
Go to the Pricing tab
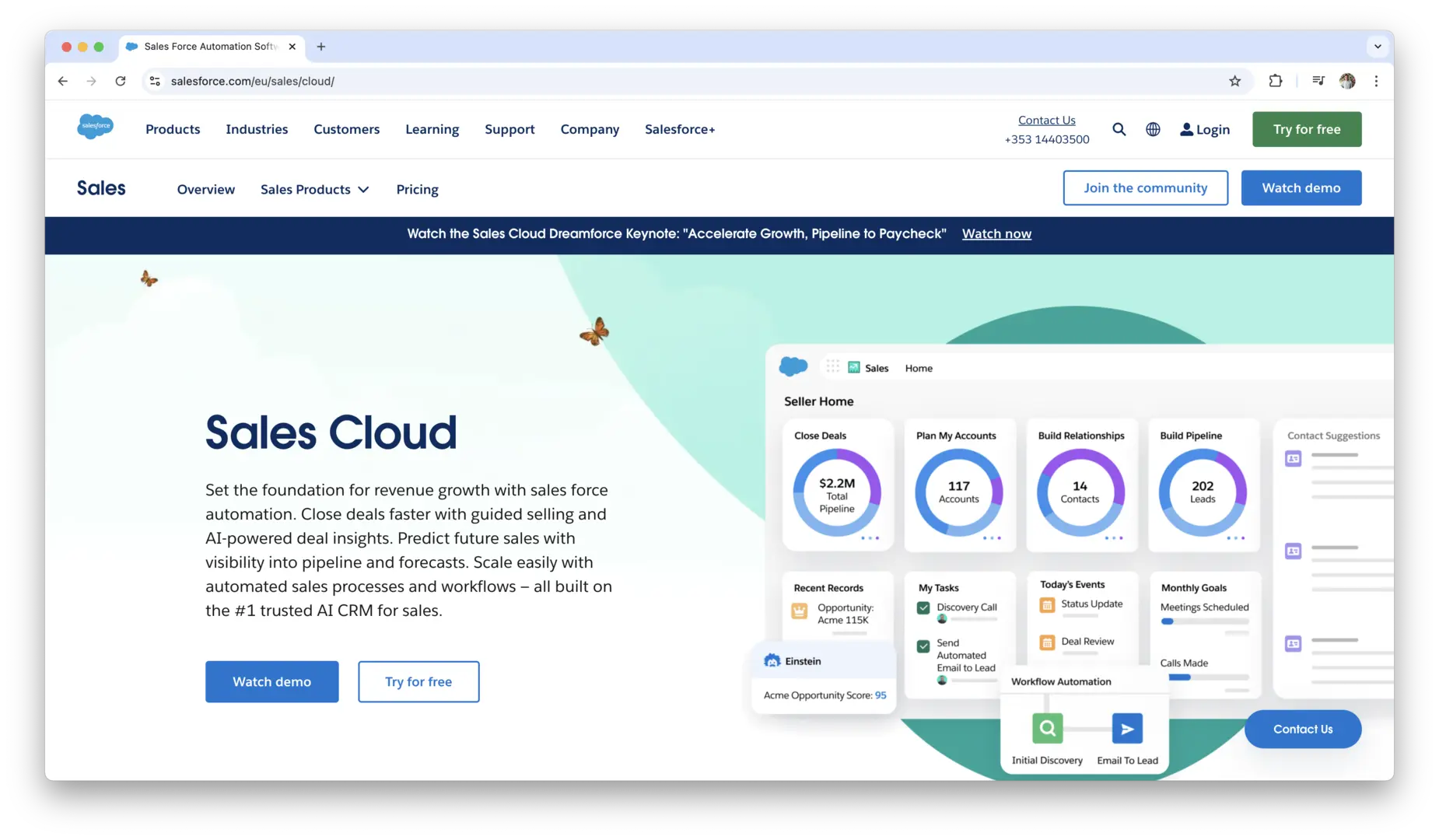pyautogui.click(x=417, y=189)
